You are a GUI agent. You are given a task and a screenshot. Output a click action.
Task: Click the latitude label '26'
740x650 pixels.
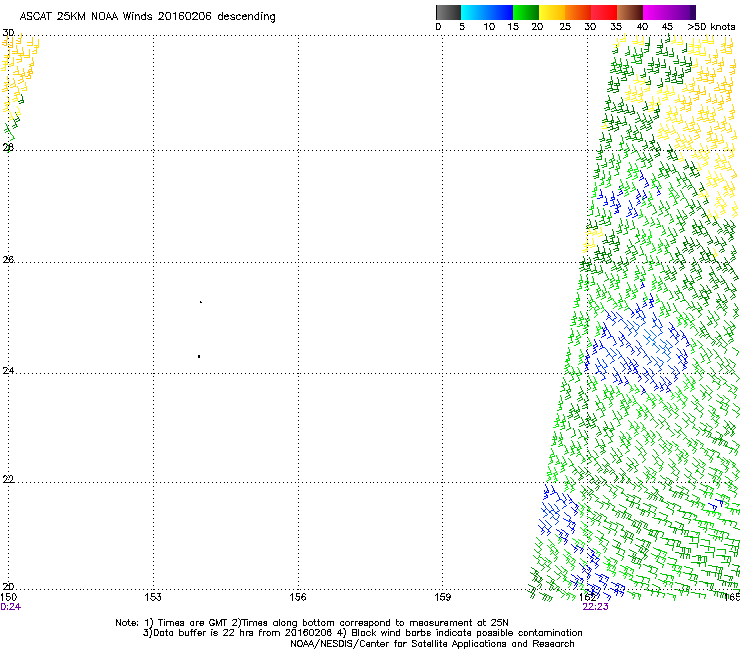(x=8, y=259)
